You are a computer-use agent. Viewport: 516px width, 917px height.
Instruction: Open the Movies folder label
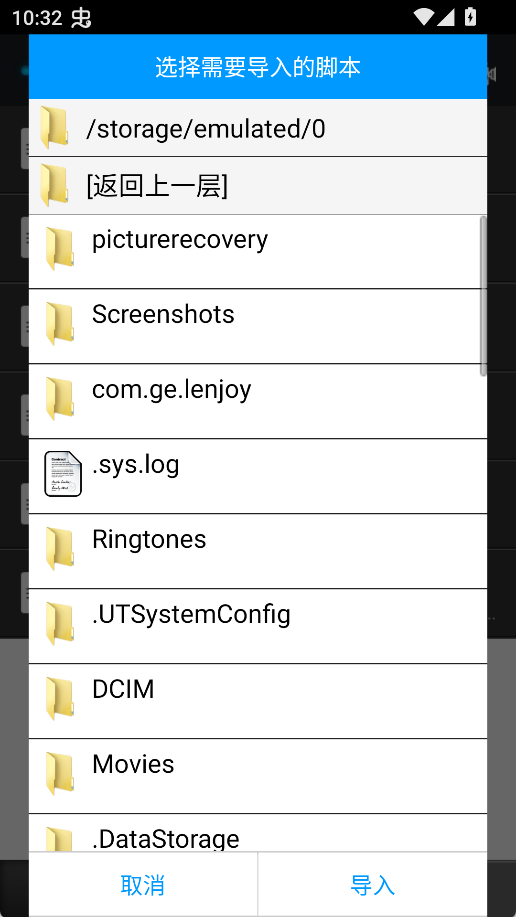tap(133, 764)
